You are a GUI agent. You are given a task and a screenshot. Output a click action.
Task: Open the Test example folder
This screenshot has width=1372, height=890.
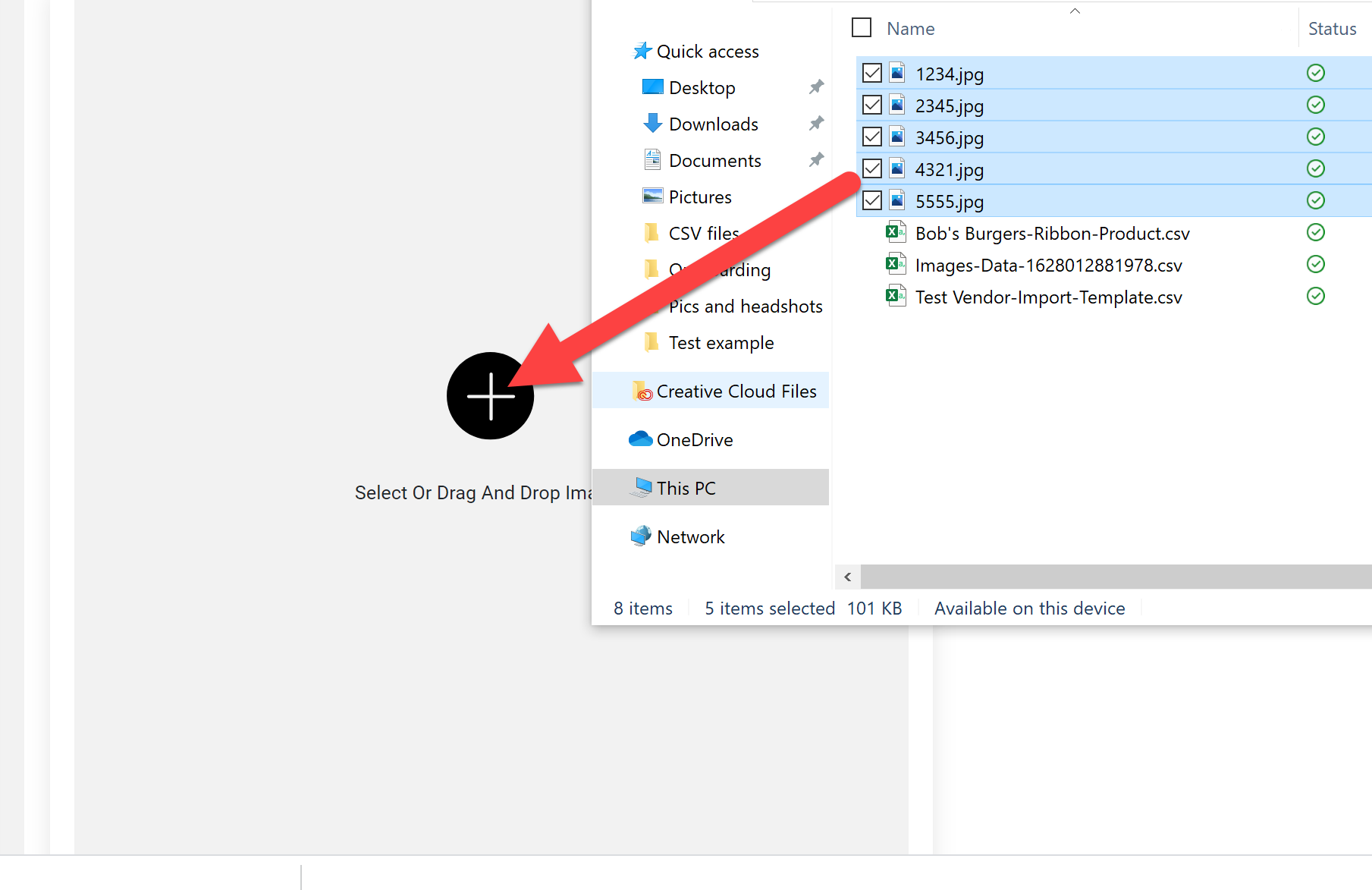(721, 343)
